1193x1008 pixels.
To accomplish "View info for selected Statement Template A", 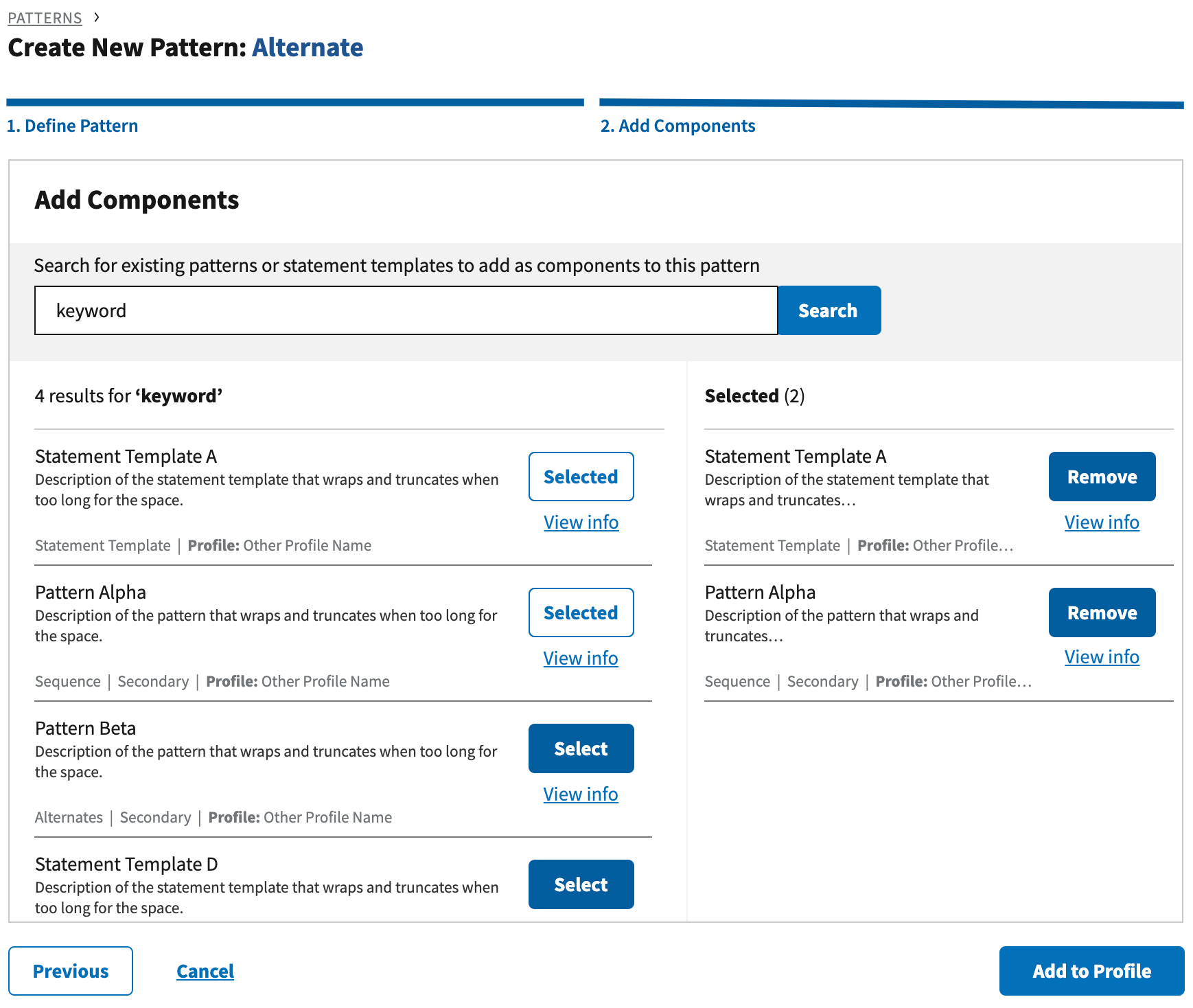I will click(1102, 523).
